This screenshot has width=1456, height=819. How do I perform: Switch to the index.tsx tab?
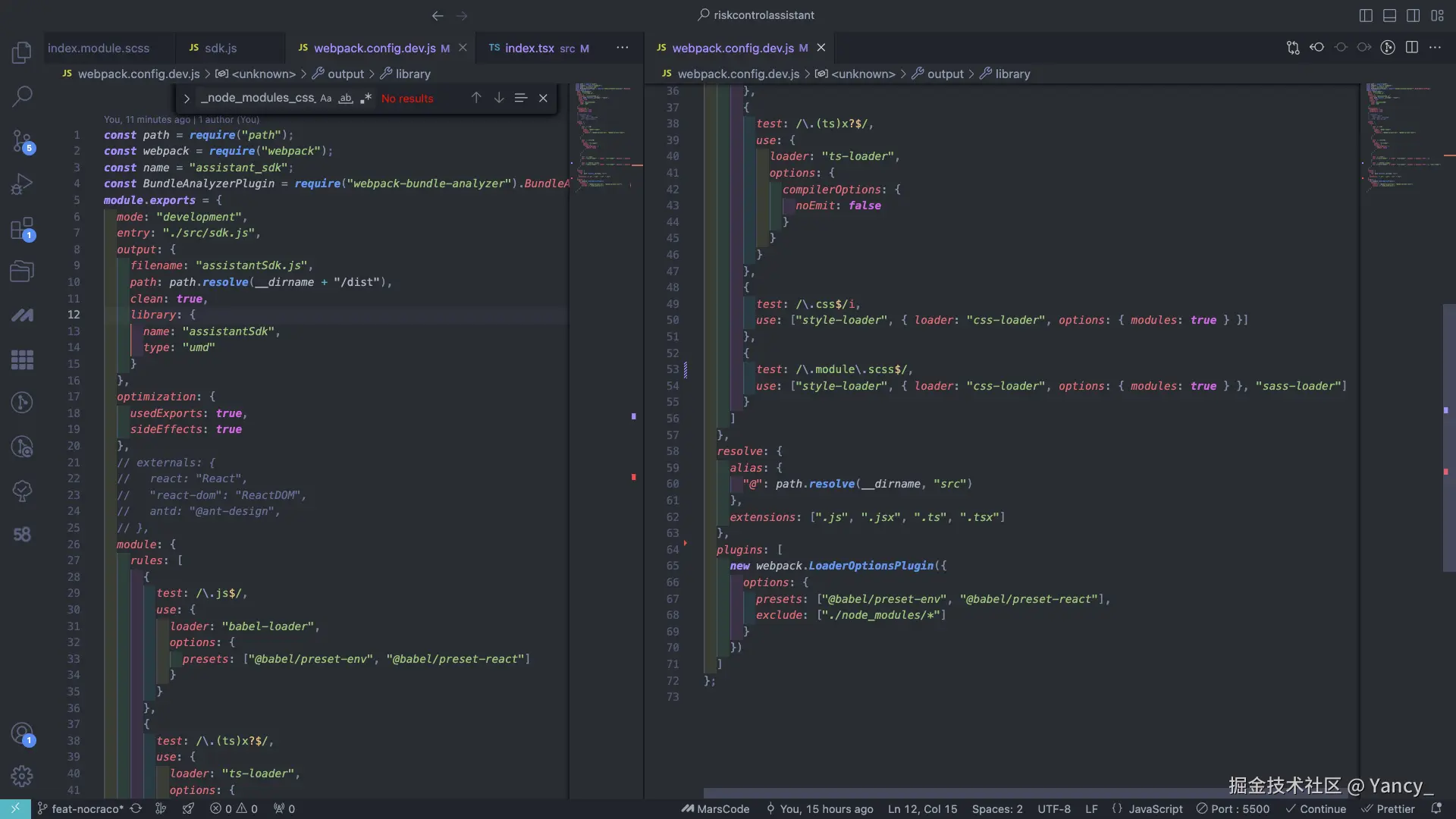pyautogui.click(x=529, y=48)
